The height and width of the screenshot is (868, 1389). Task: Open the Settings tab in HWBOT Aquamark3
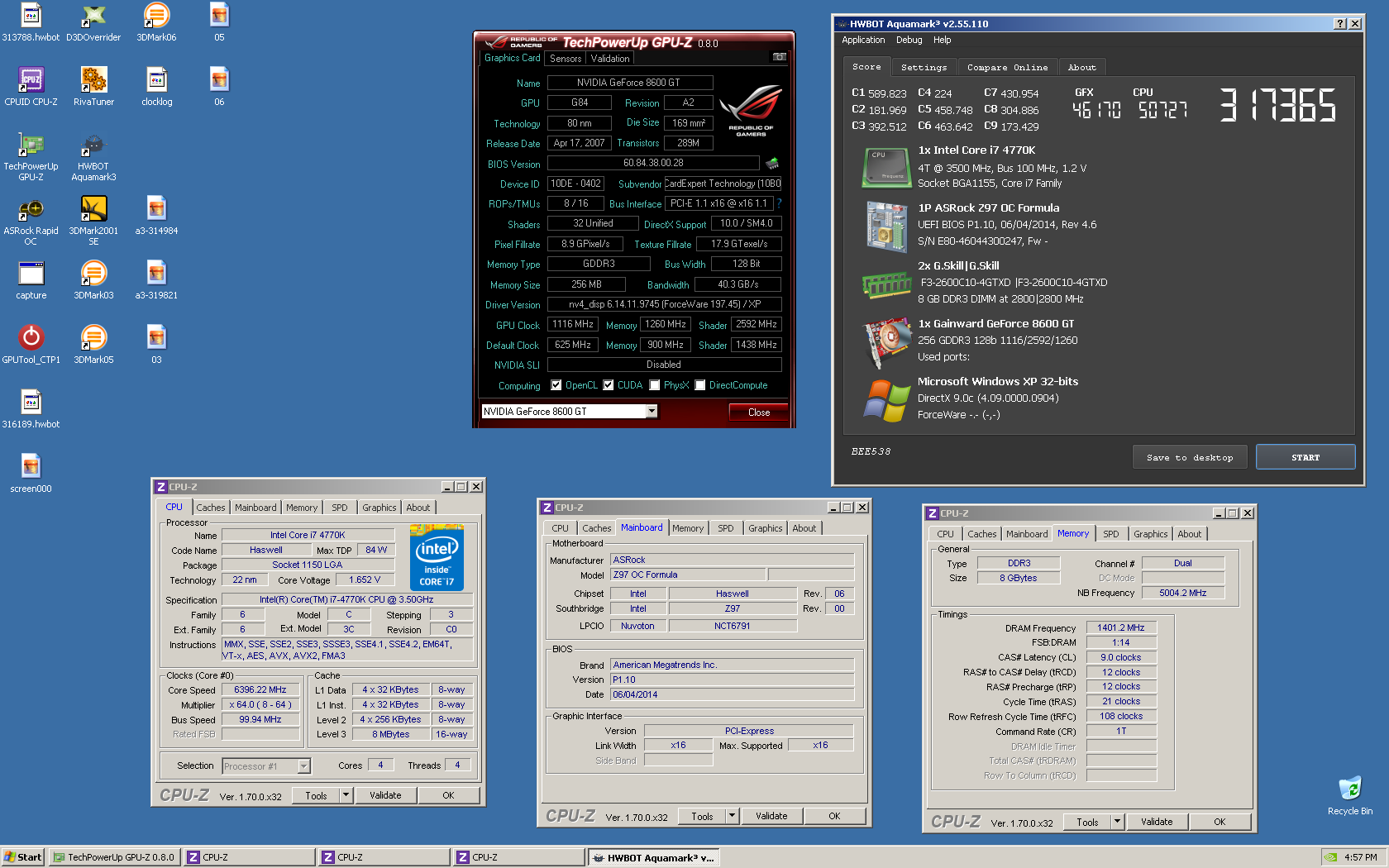(924, 68)
